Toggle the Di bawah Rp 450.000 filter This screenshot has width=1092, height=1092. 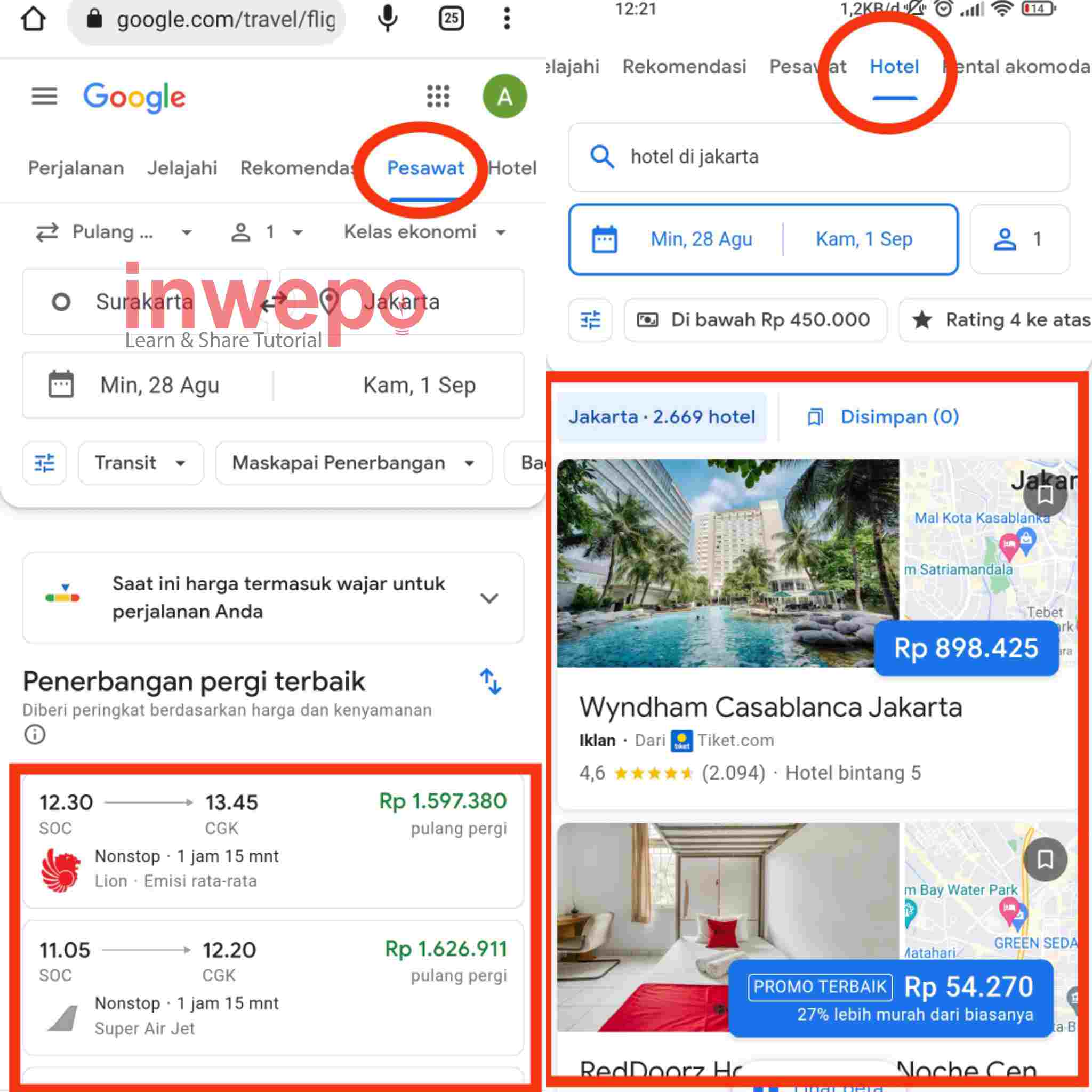(x=755, y=320)
